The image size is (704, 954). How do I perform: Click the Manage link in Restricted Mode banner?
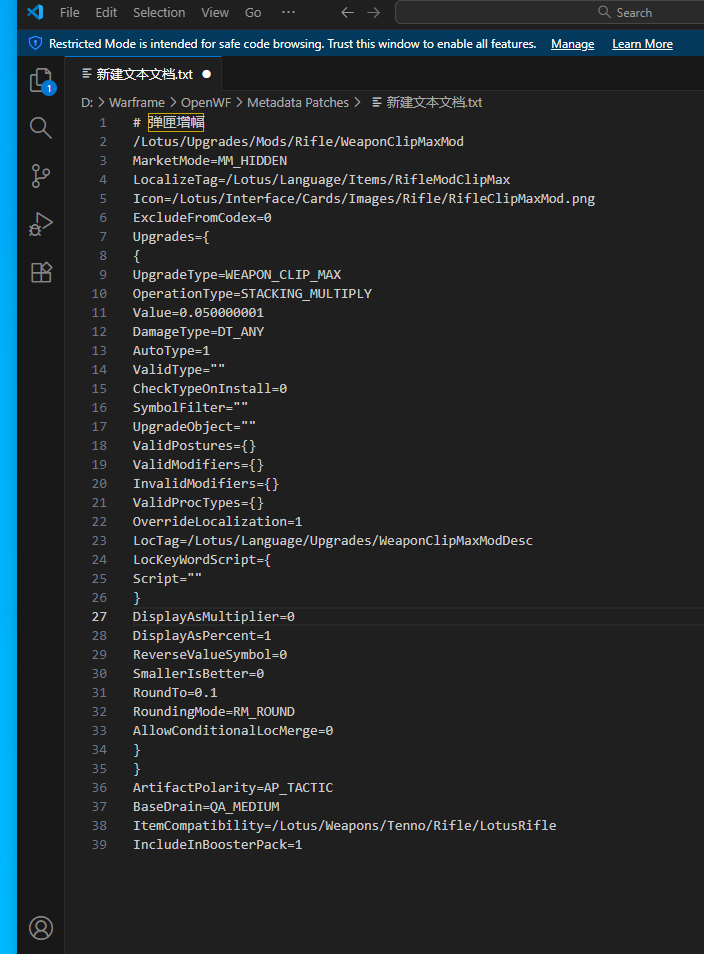572,44
